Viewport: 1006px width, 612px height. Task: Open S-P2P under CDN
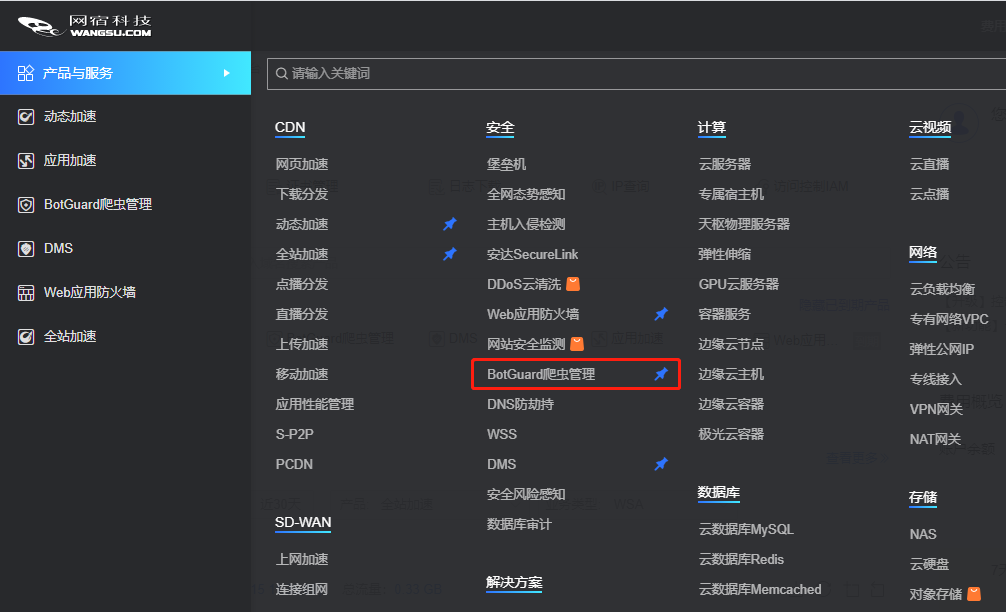coord(294,434)
